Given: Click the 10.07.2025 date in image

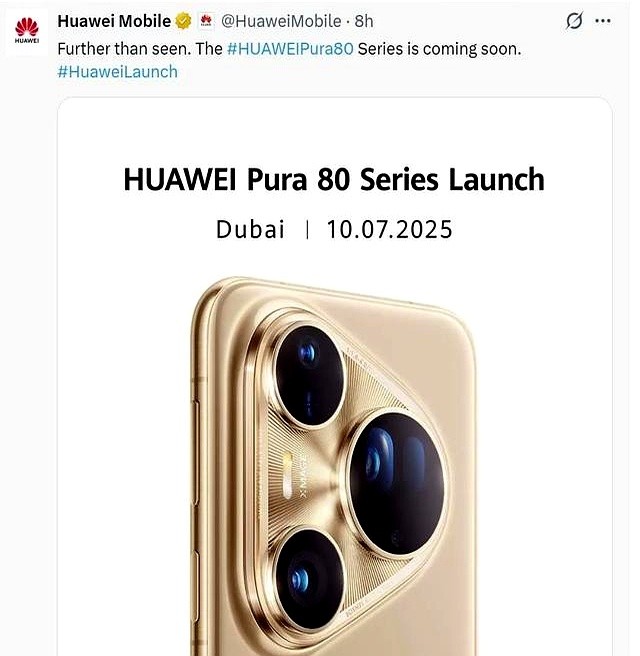Looking at the screenshot, I should pyautogui.click(x=389, y=229).
